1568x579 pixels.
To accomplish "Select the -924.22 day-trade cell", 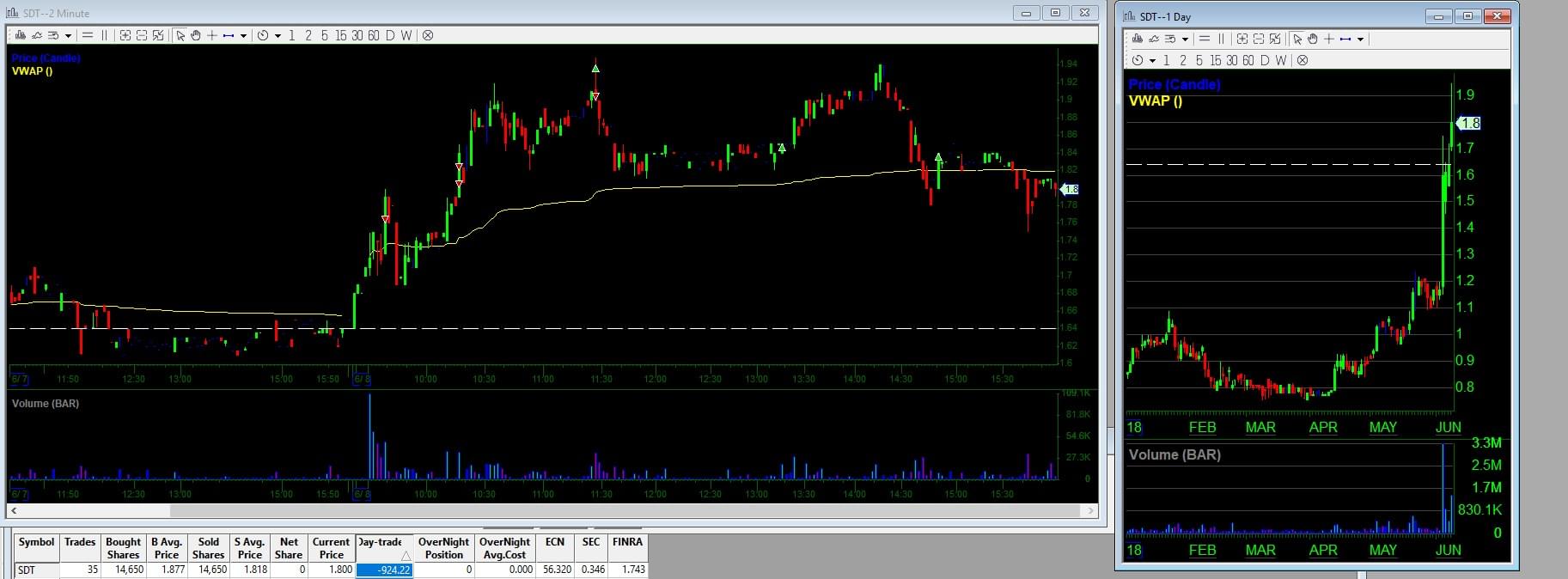I will [384, 570].
